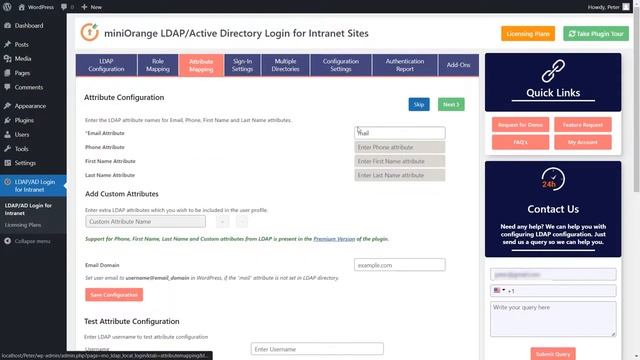Start the Take Plugin Tour button
The width and height of the screenshot is (640, 360).
coord(596,34)
